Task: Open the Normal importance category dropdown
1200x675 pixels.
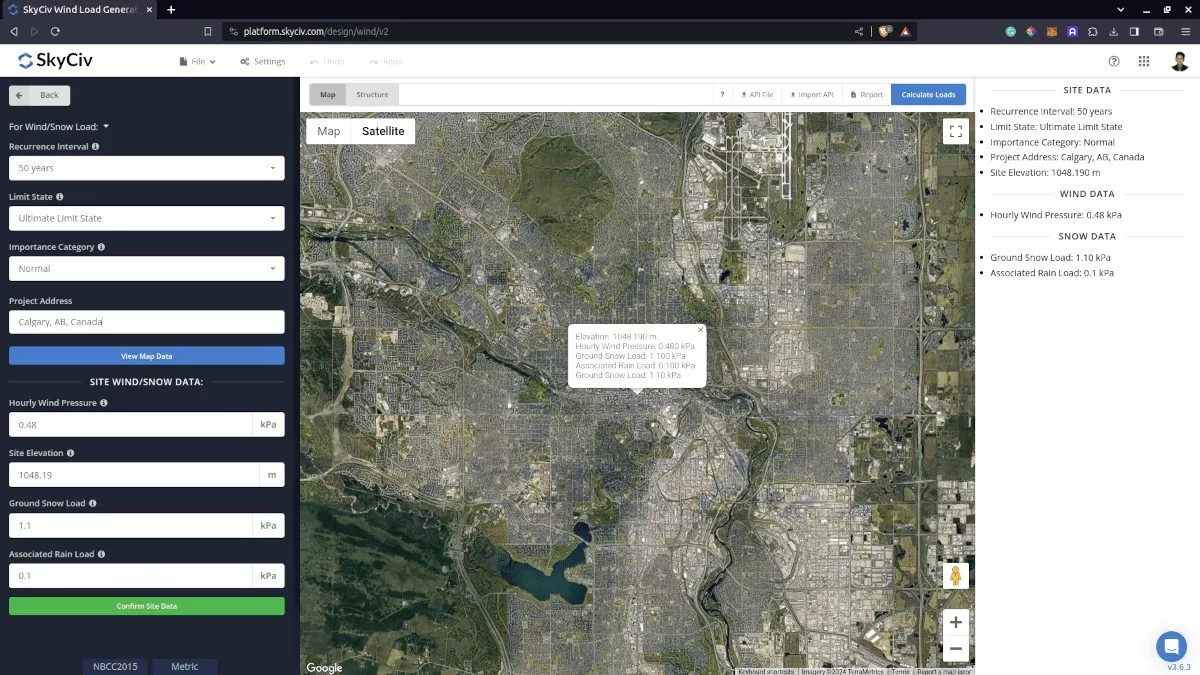Action: click(147, 268)
